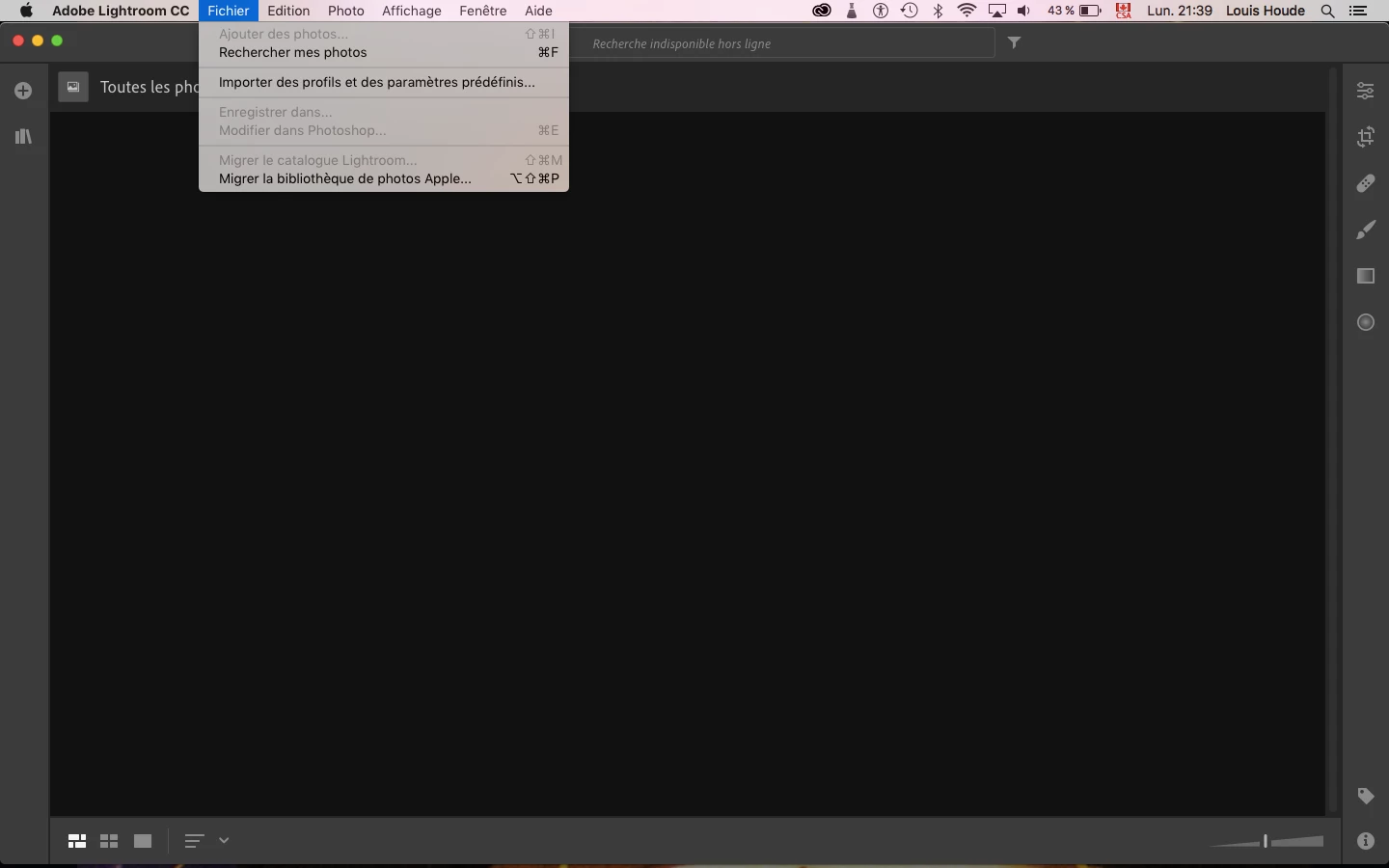
Task: Open Spotlight search magnifier icon
Action: (x=1328, y=11)
